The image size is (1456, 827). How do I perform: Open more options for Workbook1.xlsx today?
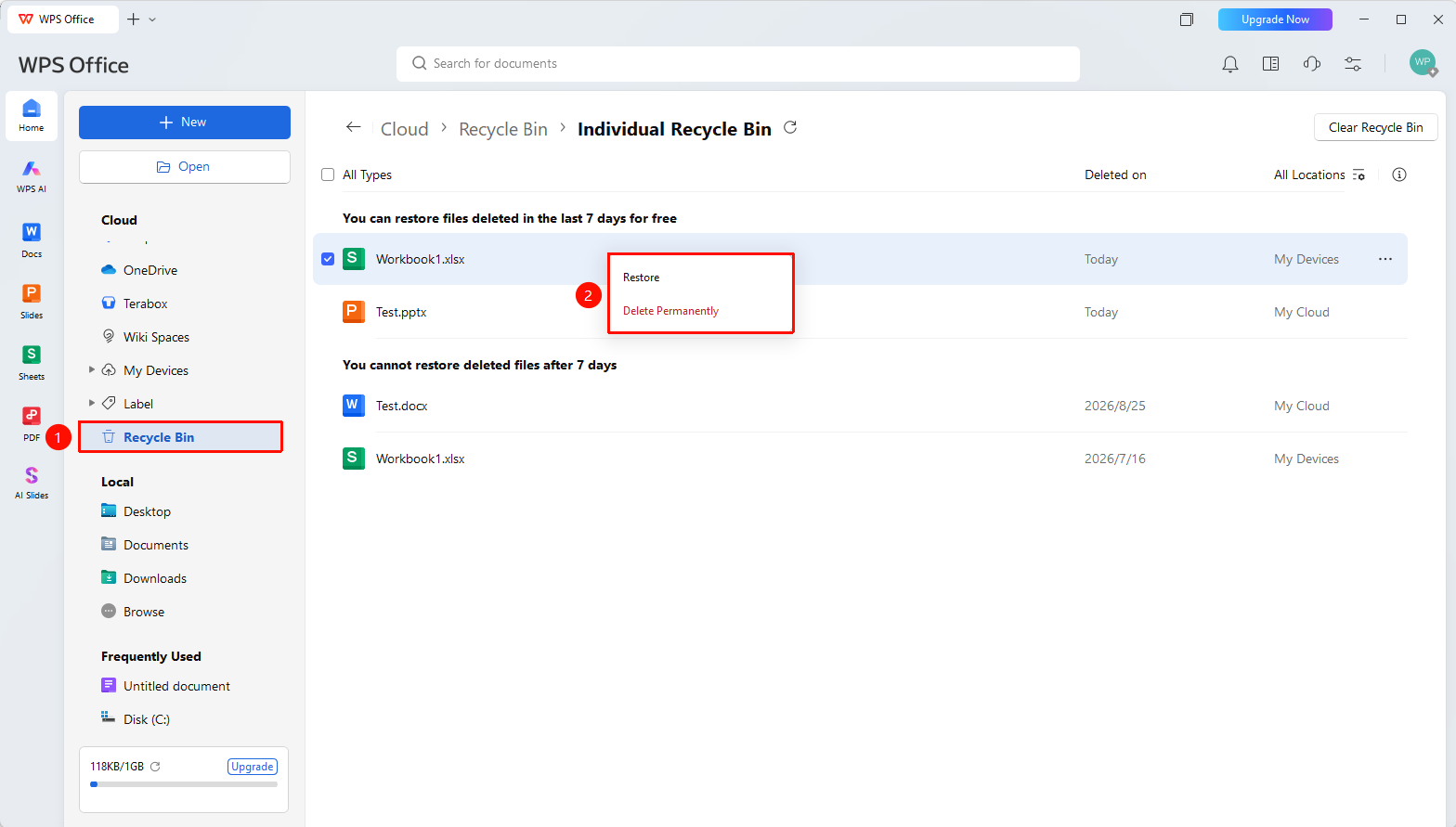[x=1385, y=259]
